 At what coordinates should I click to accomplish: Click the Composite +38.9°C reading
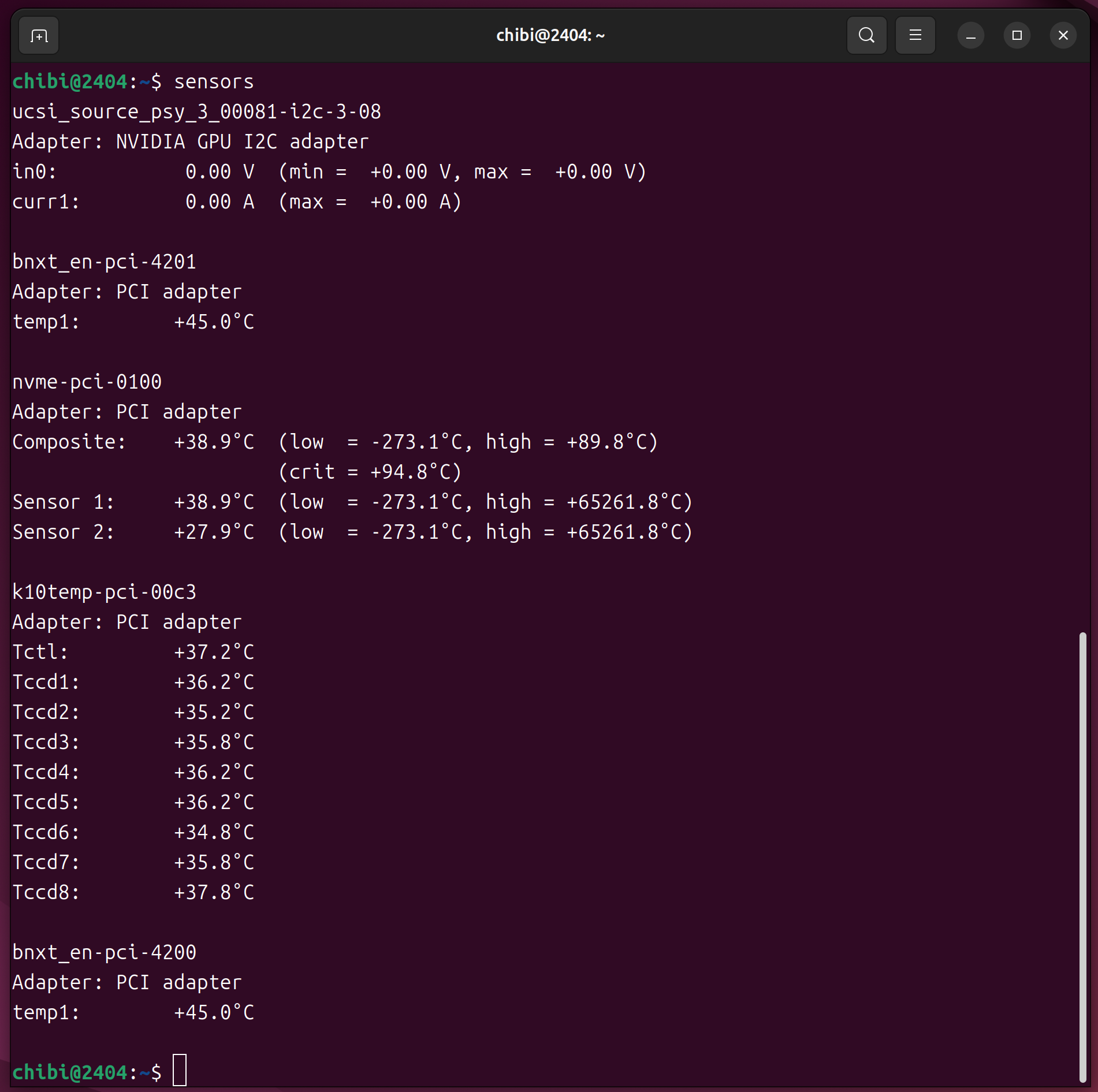(x=214, y=442)
